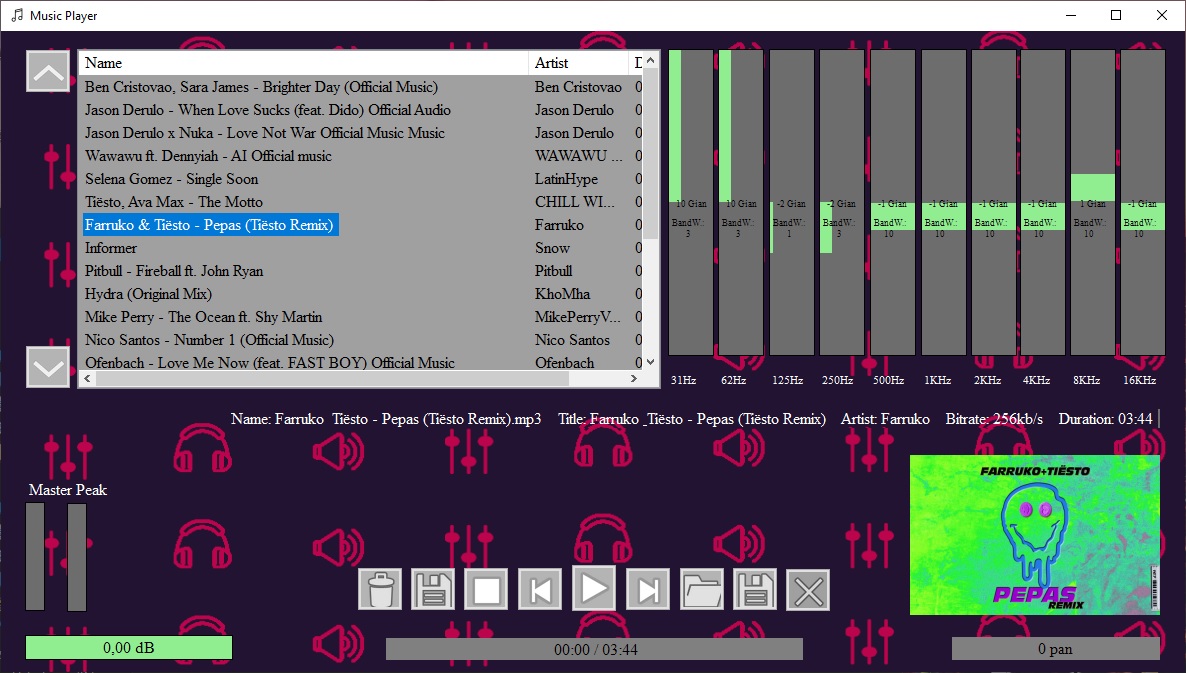This screenshot has height=673, width=1186.
Task: Select Ofenbach - Love Me Now track
Action: coord(270,362)
